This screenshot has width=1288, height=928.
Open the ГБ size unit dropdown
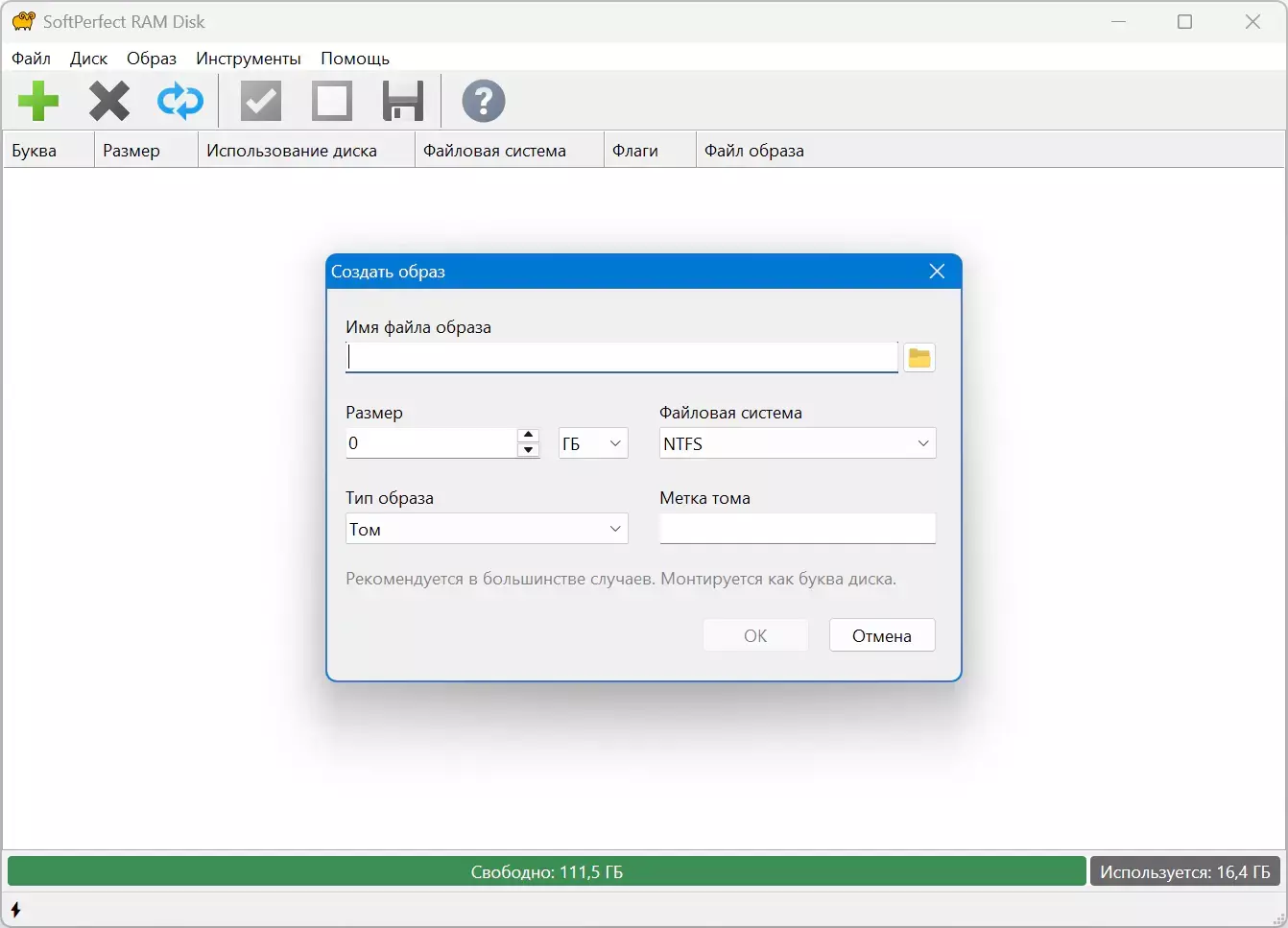593,443
